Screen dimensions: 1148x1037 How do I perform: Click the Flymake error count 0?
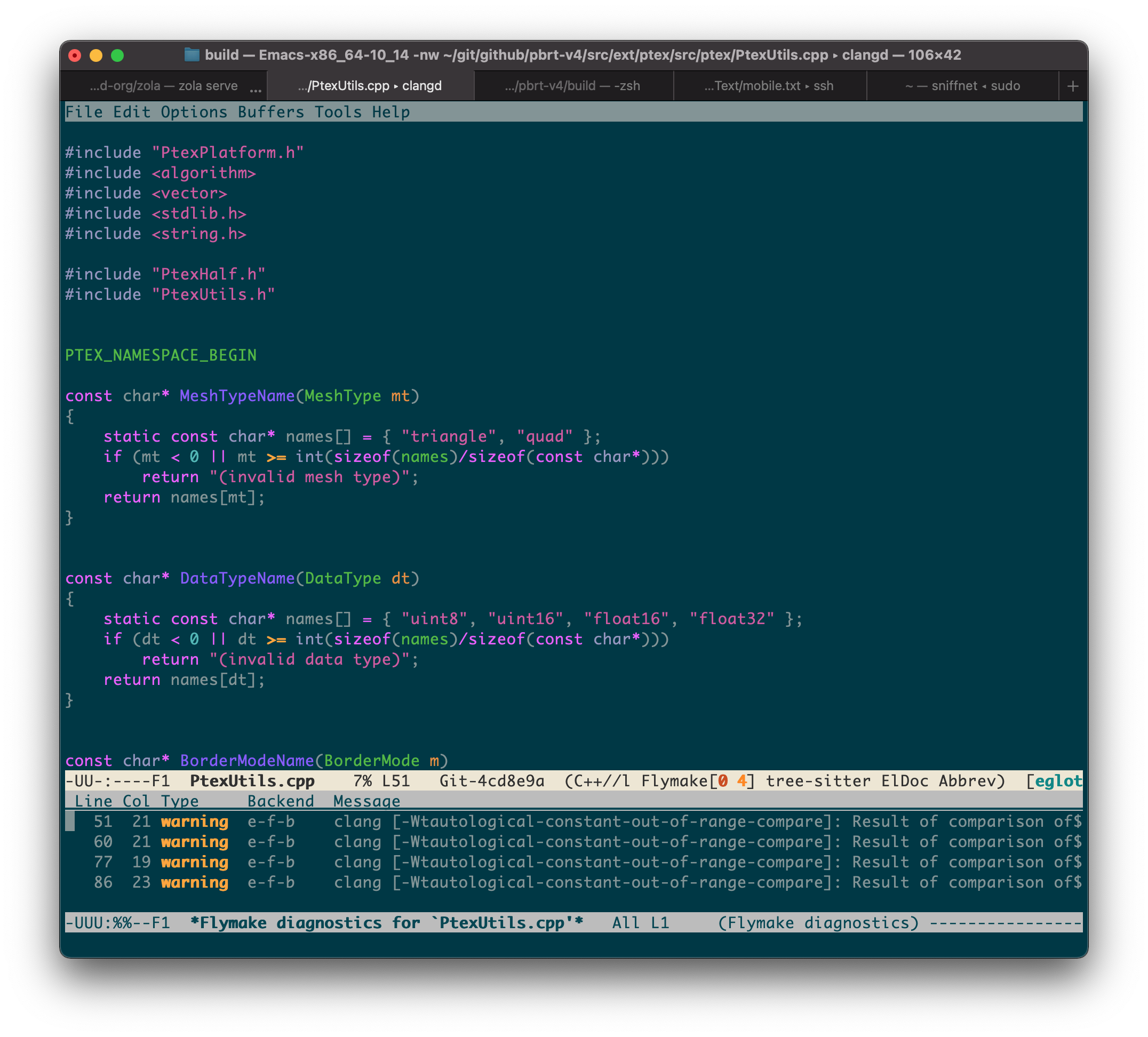[x=723, y=781]
